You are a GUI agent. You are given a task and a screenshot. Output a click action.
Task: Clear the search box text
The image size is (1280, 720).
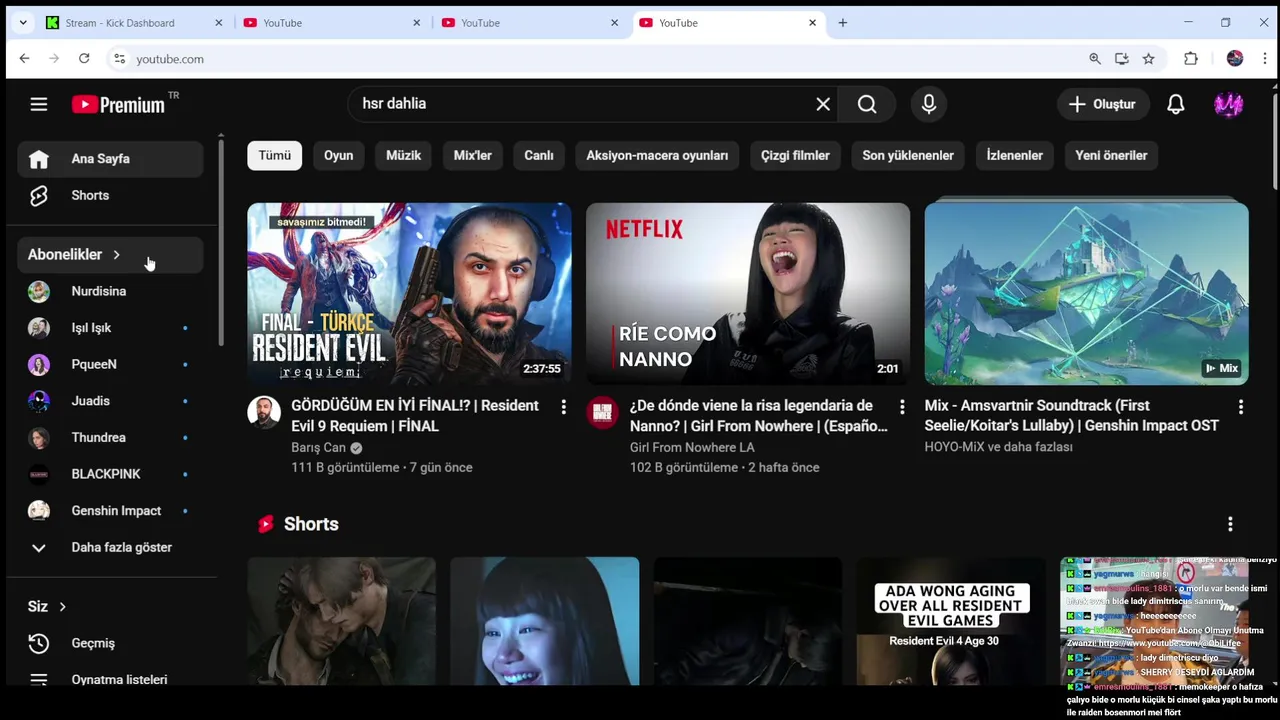[x=823, y=104]
